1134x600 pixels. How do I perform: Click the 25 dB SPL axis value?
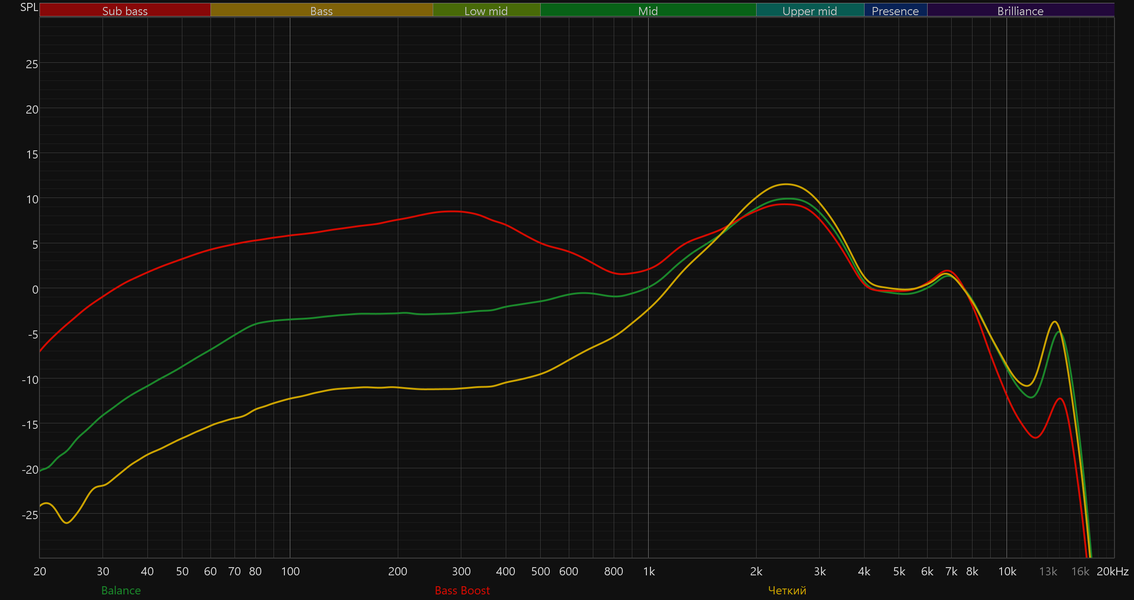click(32, 64)
